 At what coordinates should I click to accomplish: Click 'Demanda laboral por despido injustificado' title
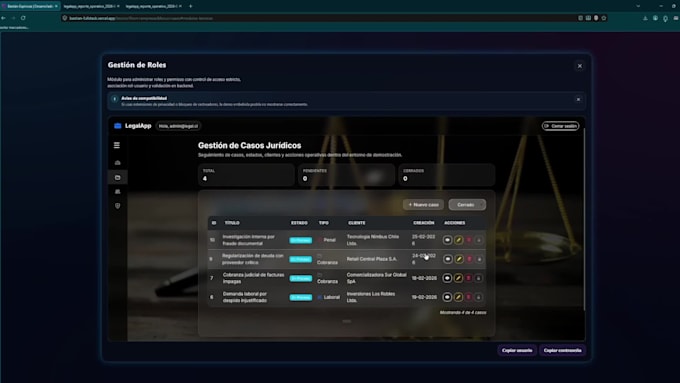coord(245,297)
